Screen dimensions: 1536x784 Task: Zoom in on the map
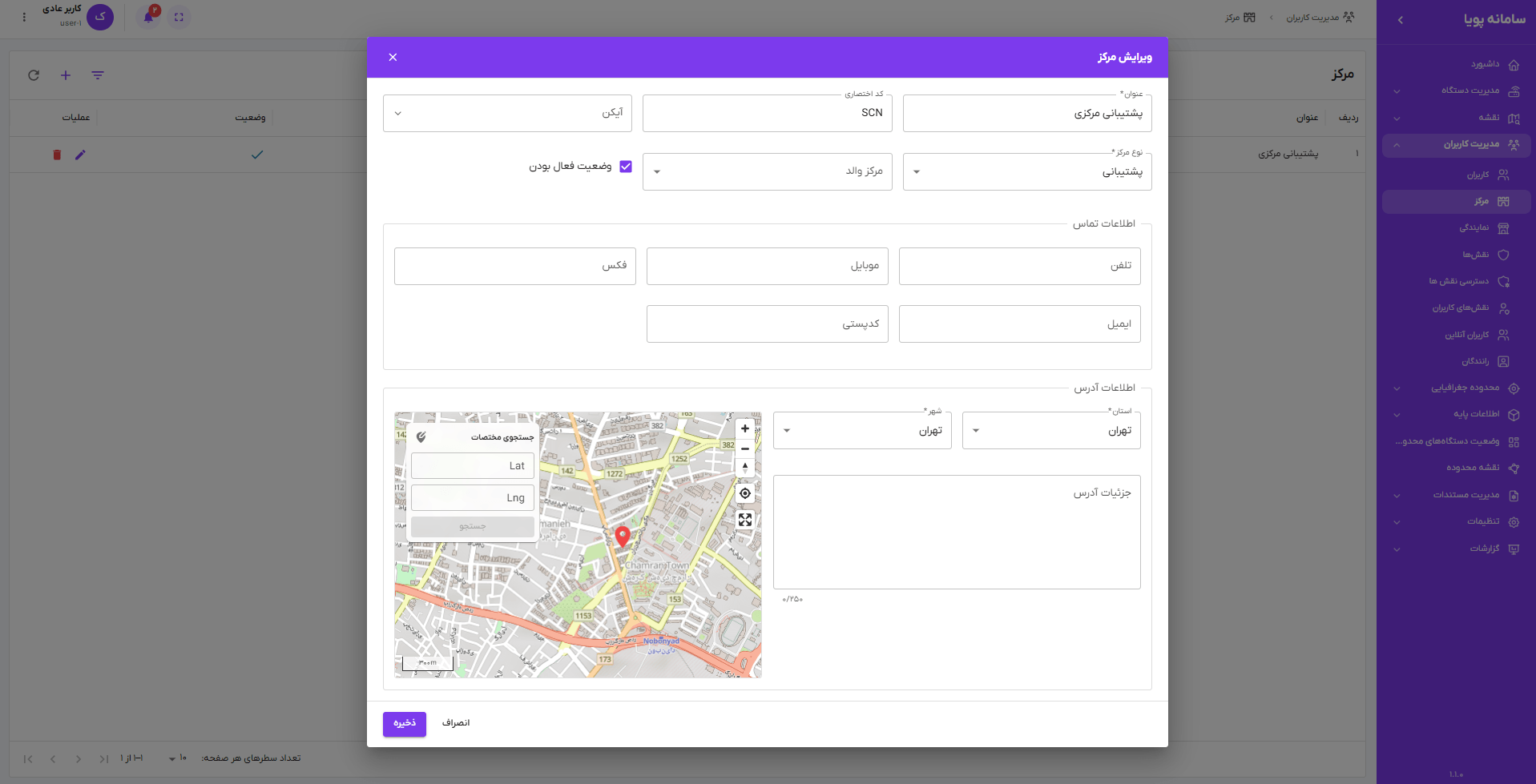(745, 428)
